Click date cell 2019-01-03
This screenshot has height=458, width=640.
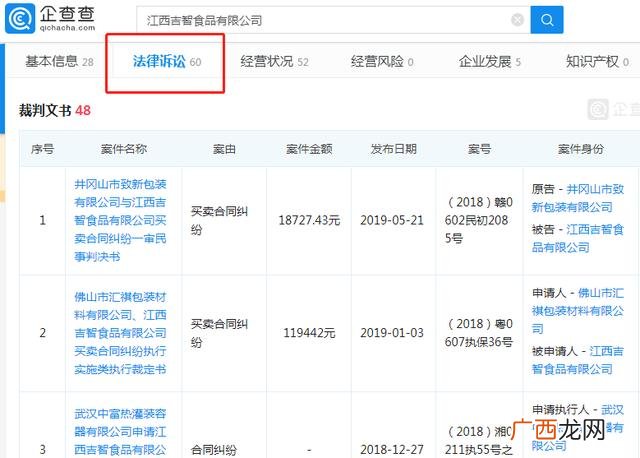[x=392, y=333]
